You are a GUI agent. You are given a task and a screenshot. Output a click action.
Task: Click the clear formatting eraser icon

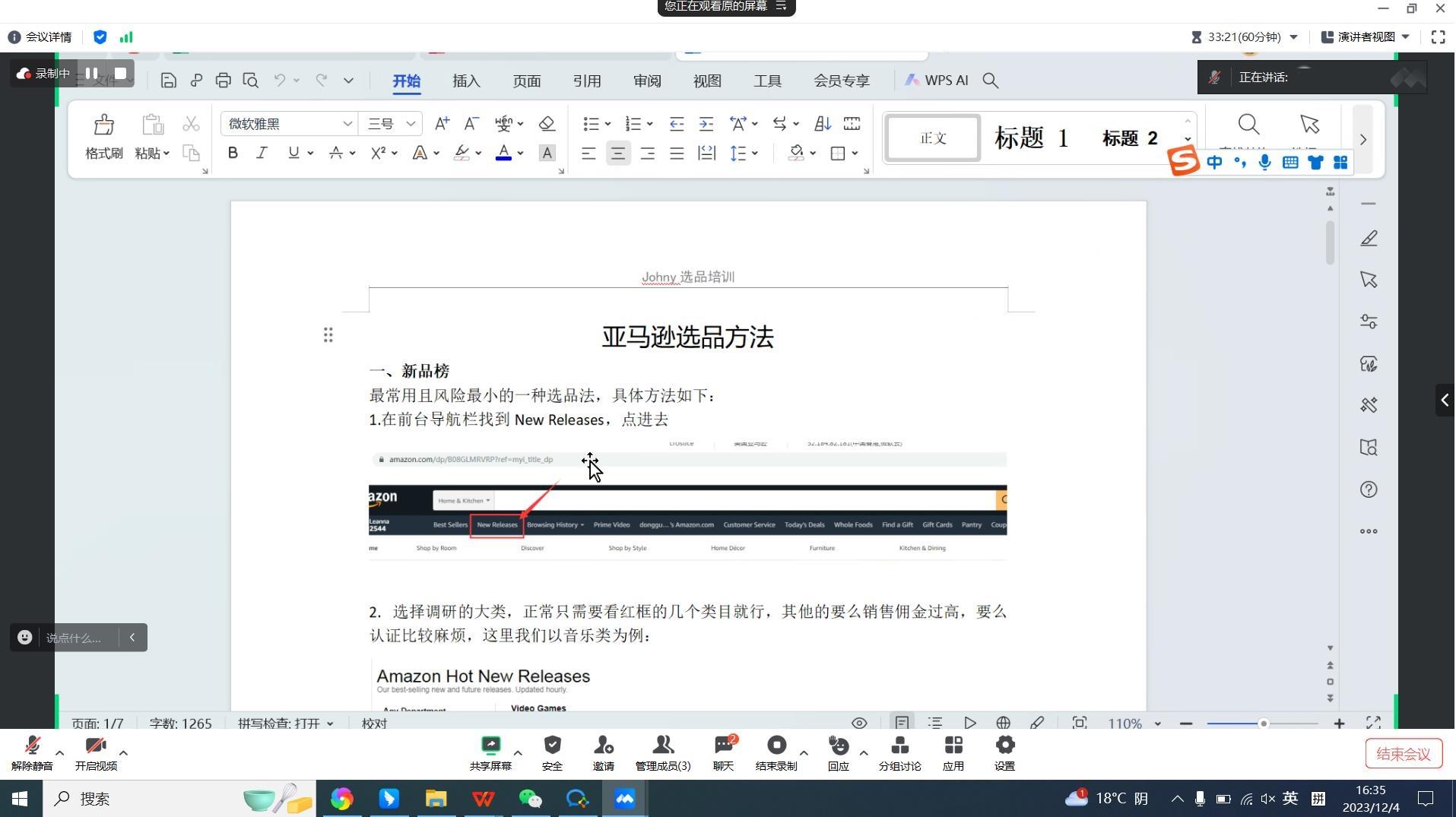click(547, 123)
